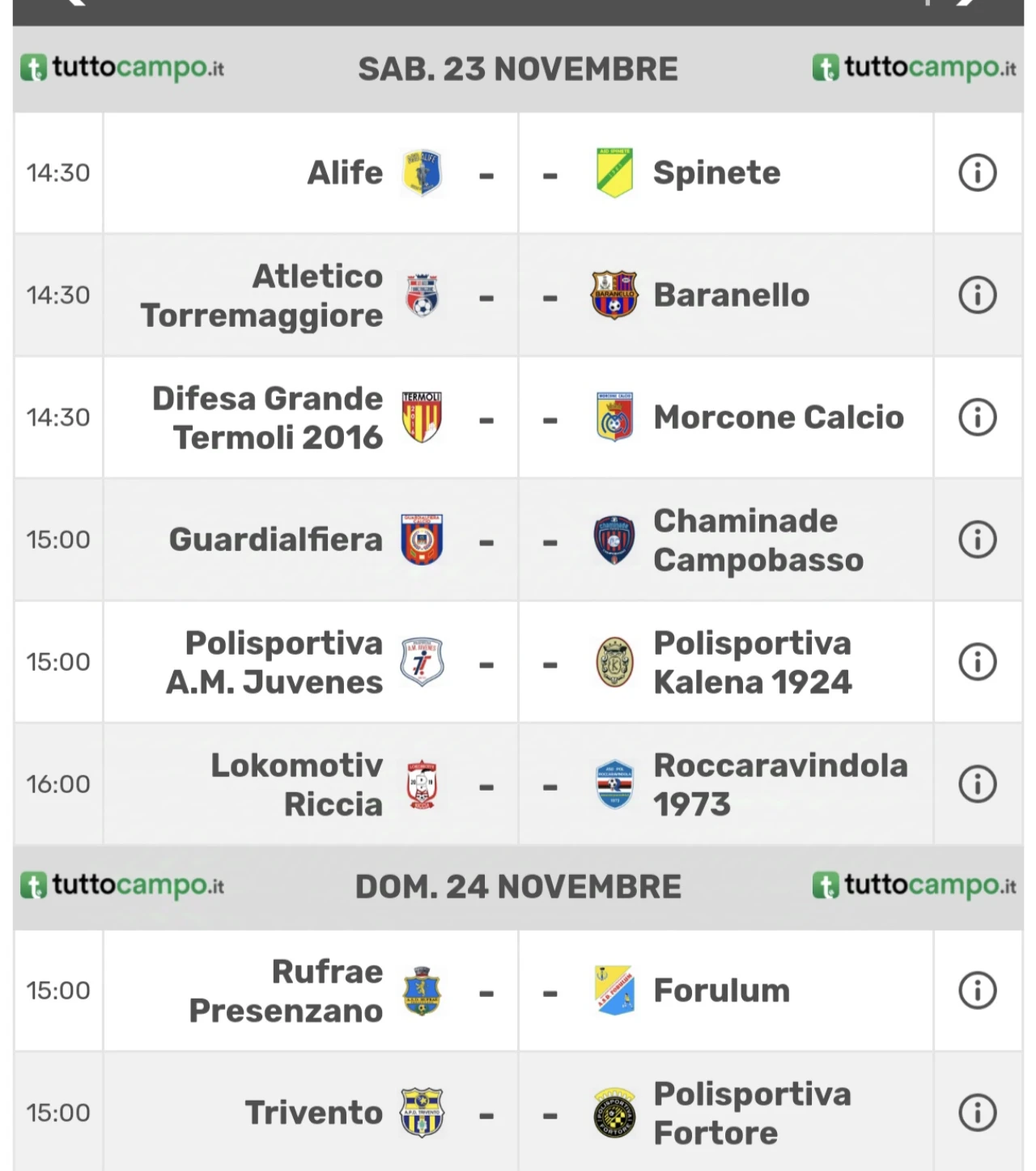Click the Alife team crest
This screenshot has height=1171, width=1036.
point(422,173)
